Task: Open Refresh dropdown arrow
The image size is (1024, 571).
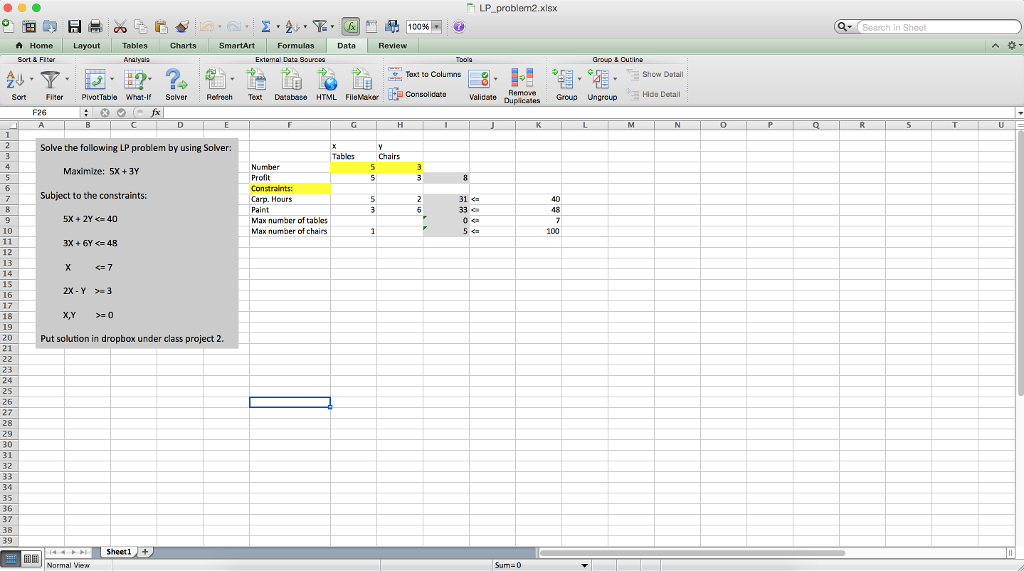Action: [x=232, y=80]
